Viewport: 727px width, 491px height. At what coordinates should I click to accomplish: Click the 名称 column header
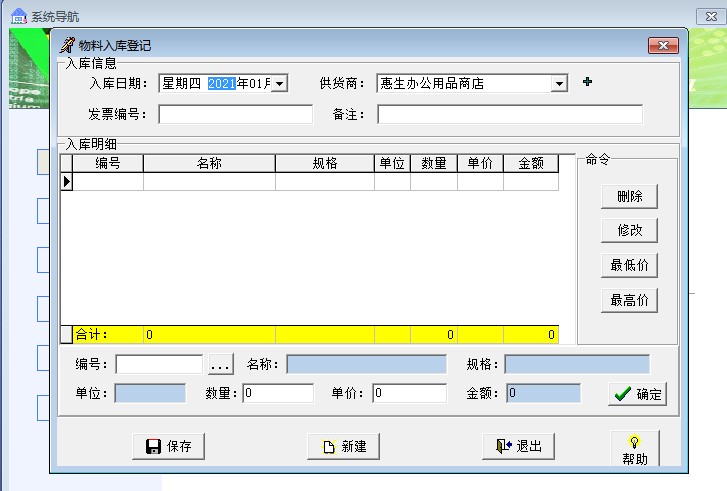pyautogui.click(x=209, y=163)
